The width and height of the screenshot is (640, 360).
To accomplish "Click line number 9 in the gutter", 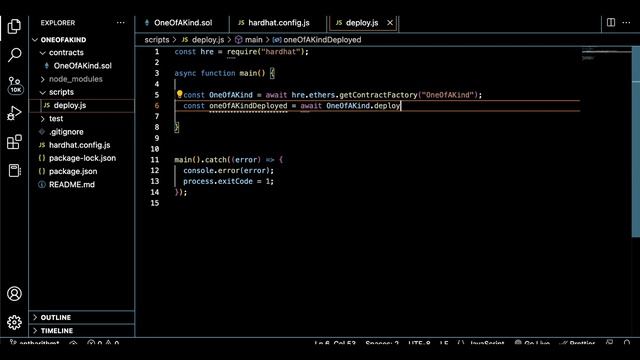I will pyautogui.click(x=157, y=138).
